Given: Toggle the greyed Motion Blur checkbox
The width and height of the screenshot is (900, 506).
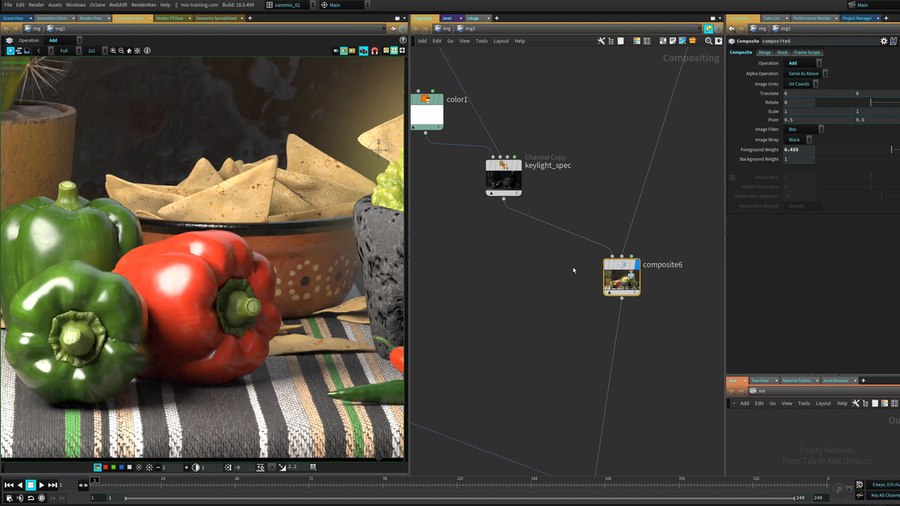Looking at the screenshot, I should [x=732, y=177].
